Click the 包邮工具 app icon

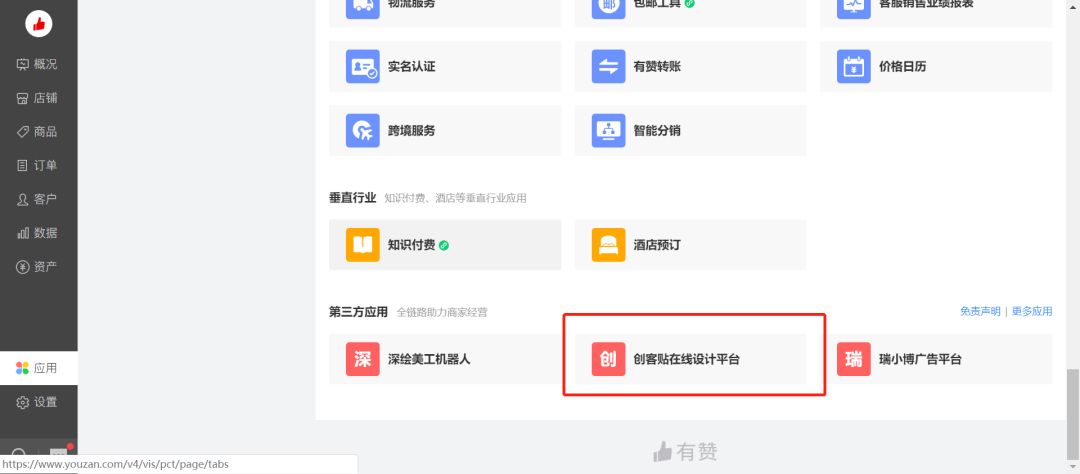[608, 8]
